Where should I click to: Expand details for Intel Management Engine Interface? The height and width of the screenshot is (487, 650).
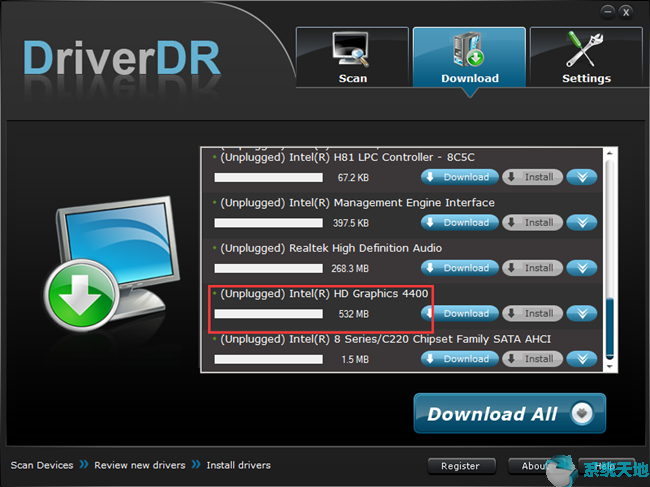tap(581, 223)
